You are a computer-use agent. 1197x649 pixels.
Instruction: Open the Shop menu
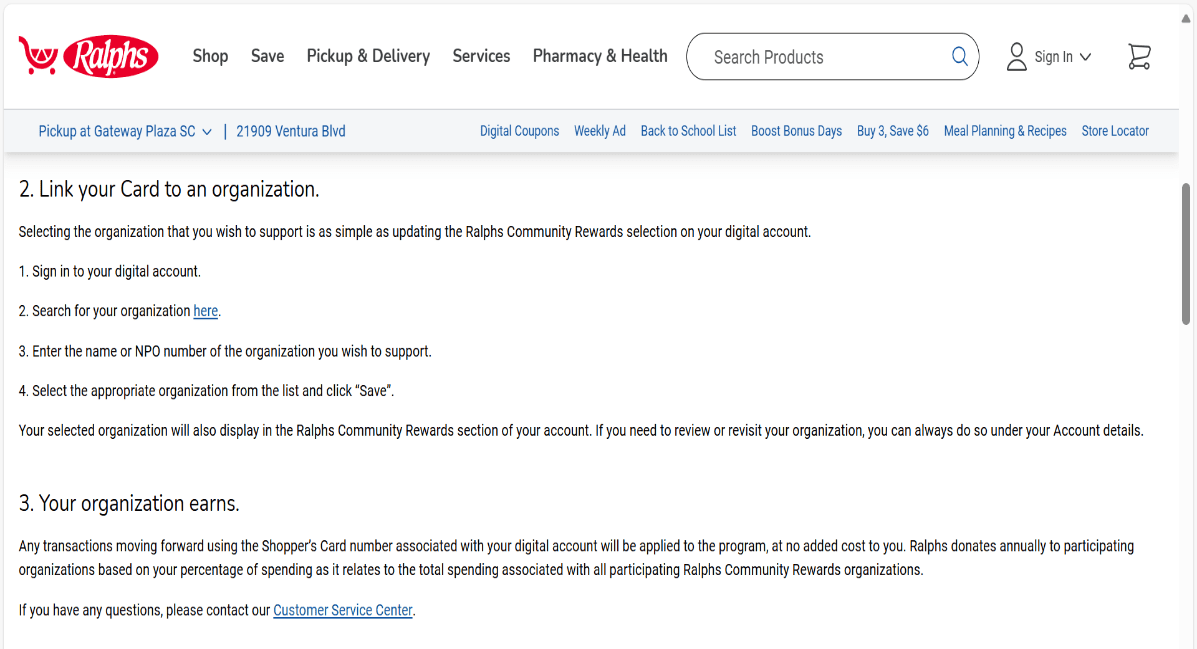click(210, 56)
